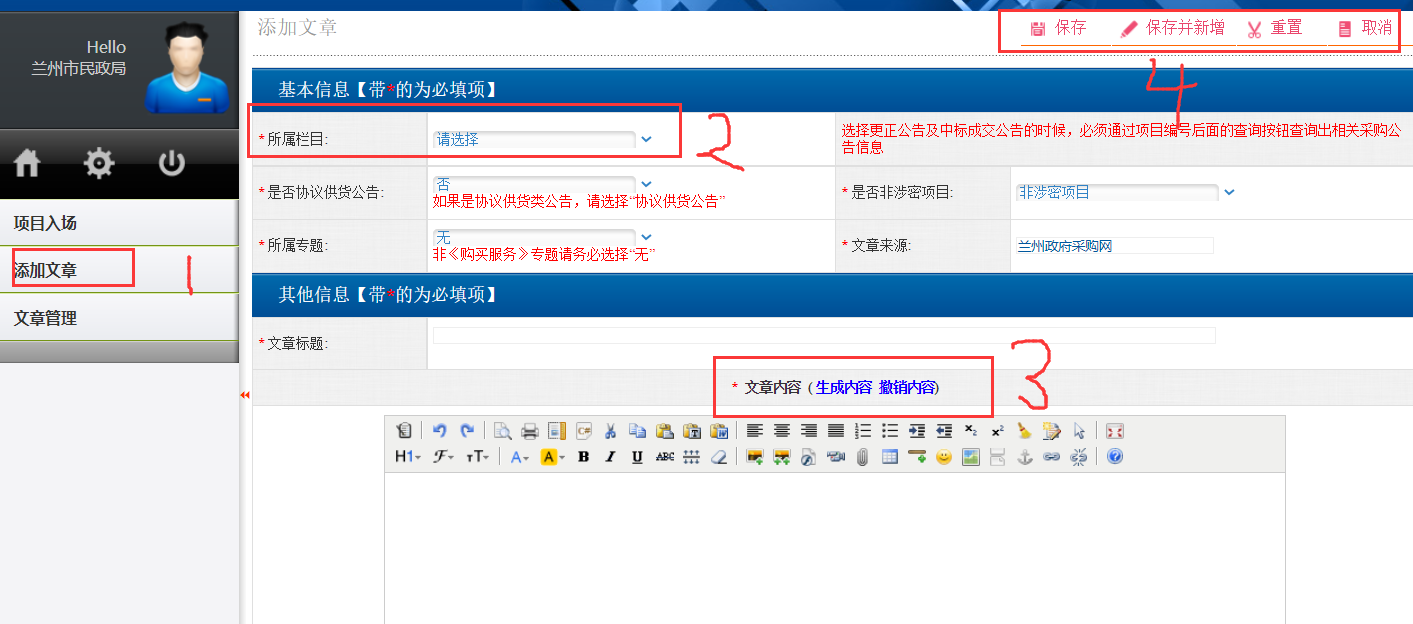Click the home icon in sidebar
1413x624 pixels.
26,163
